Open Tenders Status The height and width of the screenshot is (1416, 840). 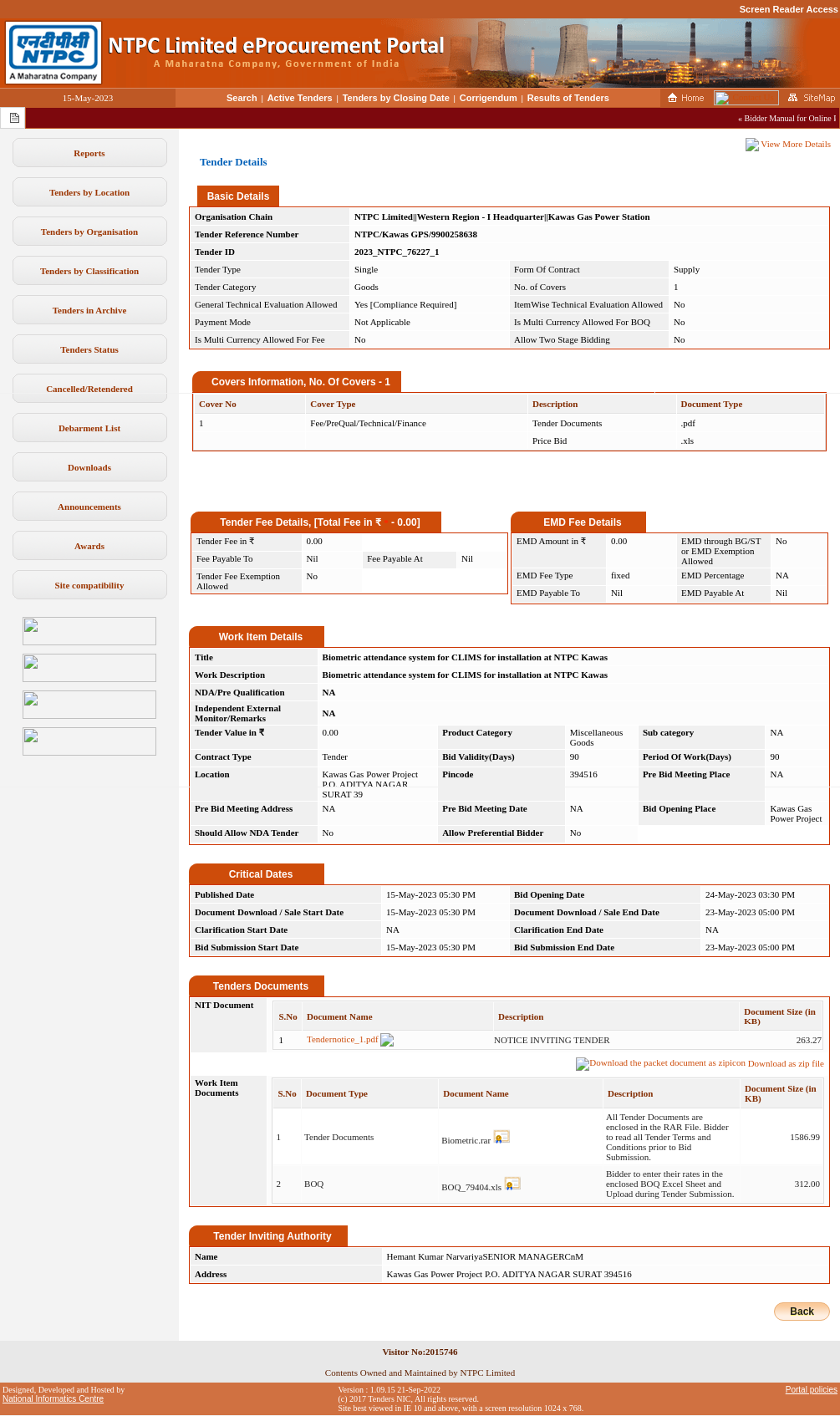point(89,349)
